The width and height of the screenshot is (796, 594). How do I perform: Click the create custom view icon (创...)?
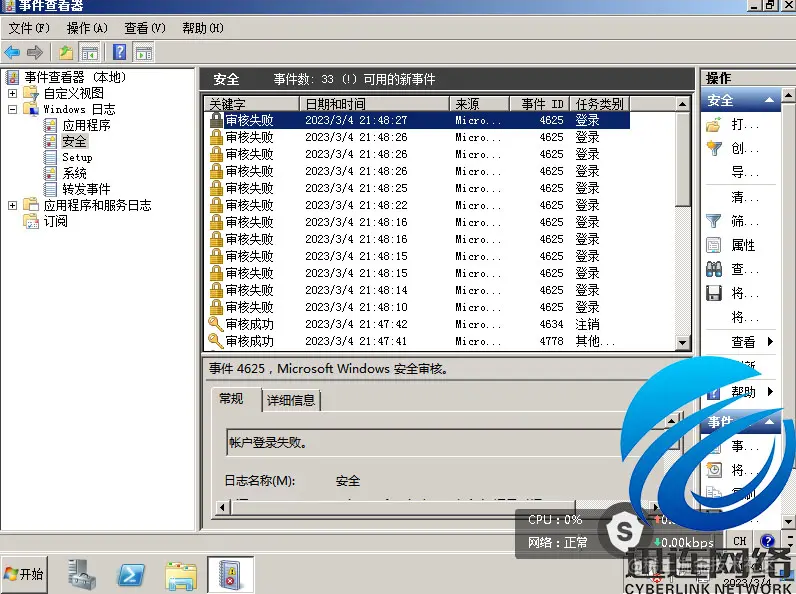[714, 148]
